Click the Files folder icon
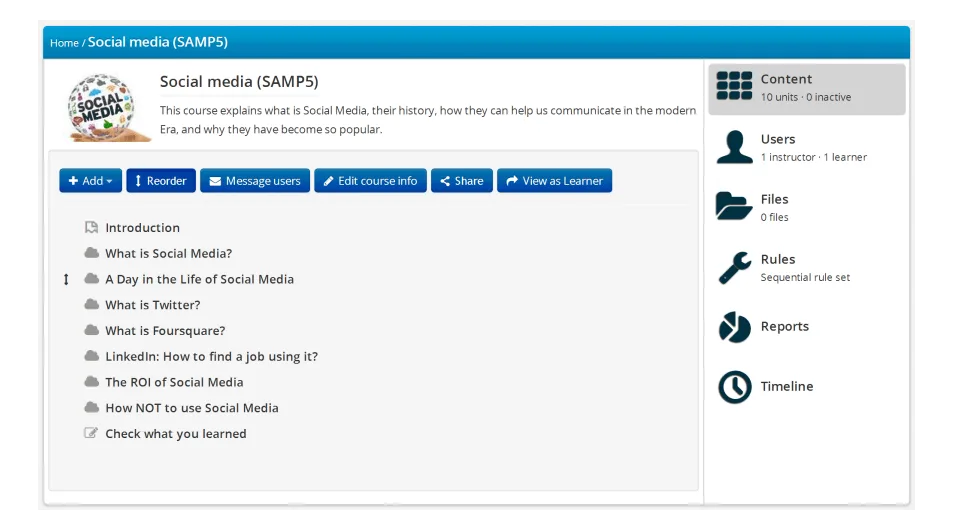Screen dimensions: 960x530 point(733,206)
